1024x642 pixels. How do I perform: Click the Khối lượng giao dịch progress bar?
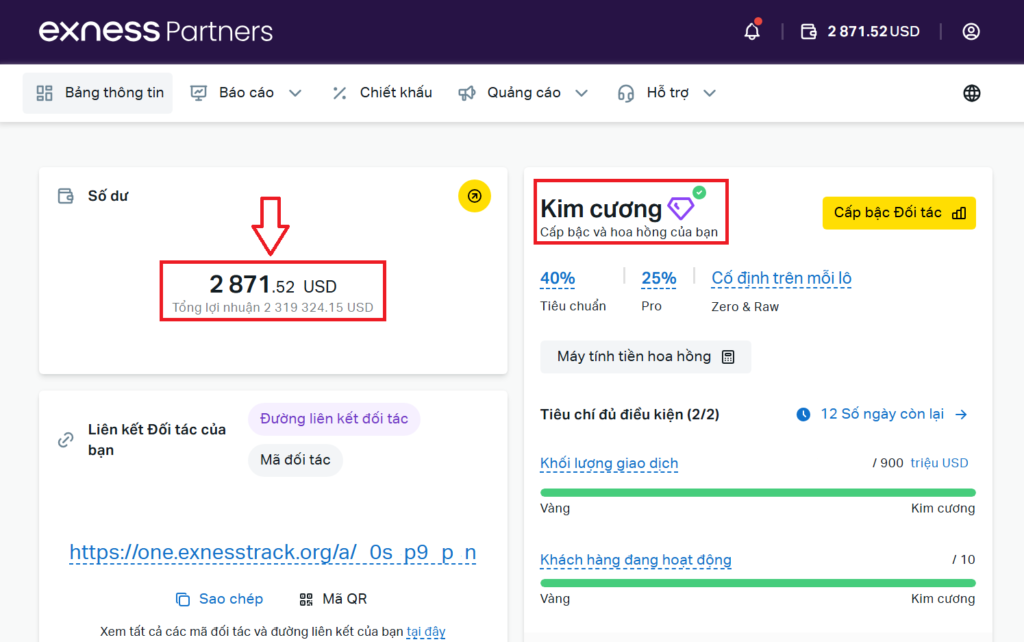(x=757, y=492)
